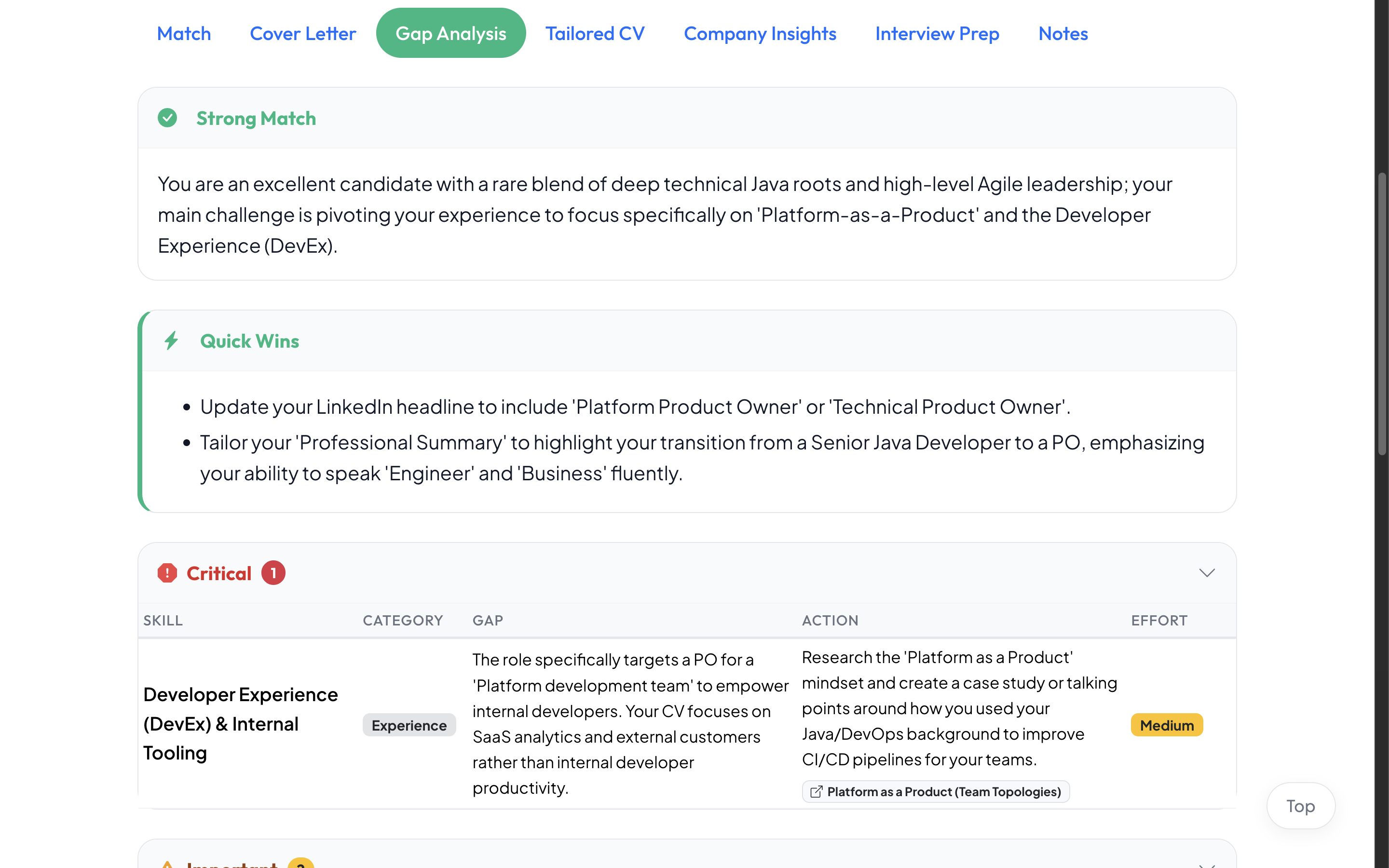The width and height of the screenshot is (1389, 868).
Task: Collapse the Critical section with its chevron
Action: pos(1207,573)
